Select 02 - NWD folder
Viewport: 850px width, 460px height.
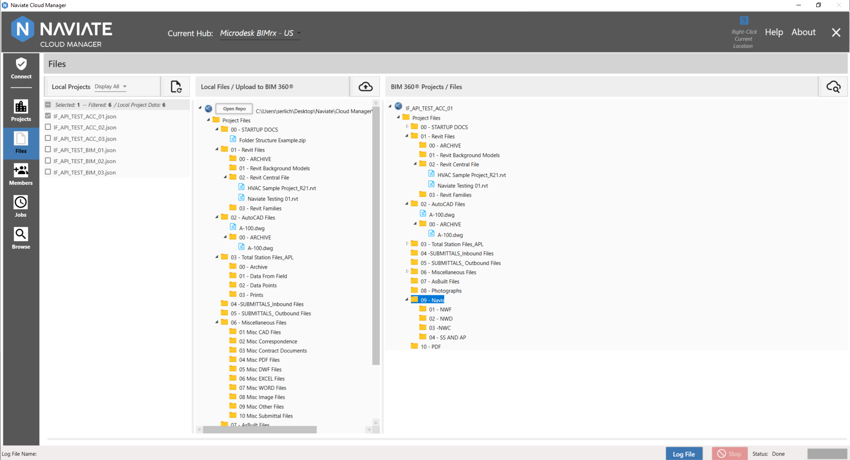click(441, 319)
